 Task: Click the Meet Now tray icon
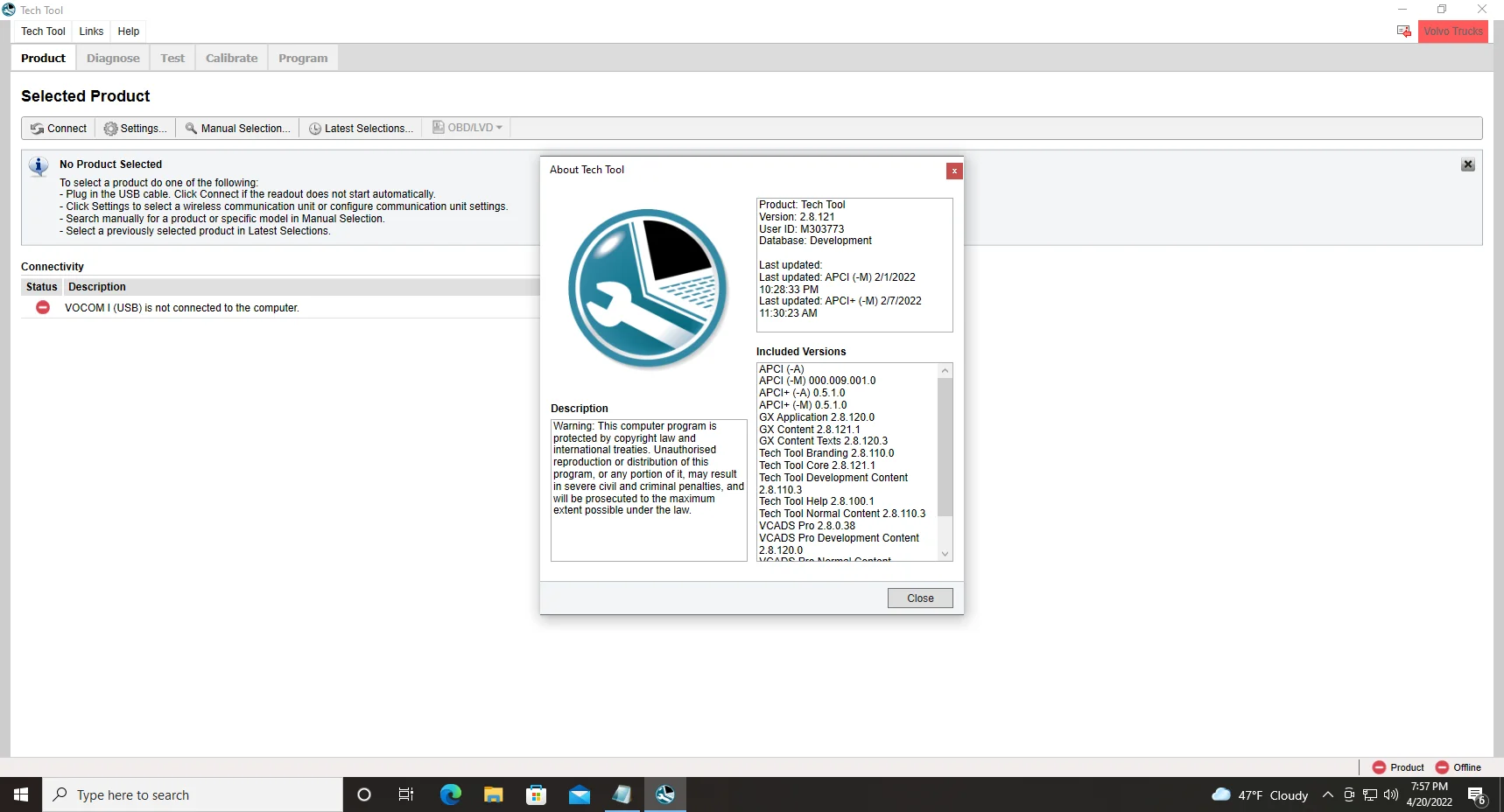point(1349,794)
